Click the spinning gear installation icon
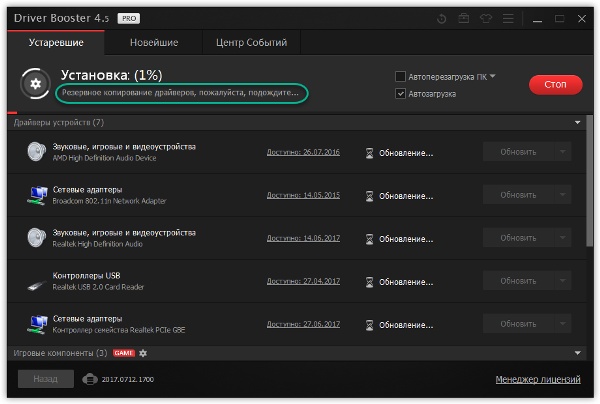600x404 pixels. coord(36,83)
